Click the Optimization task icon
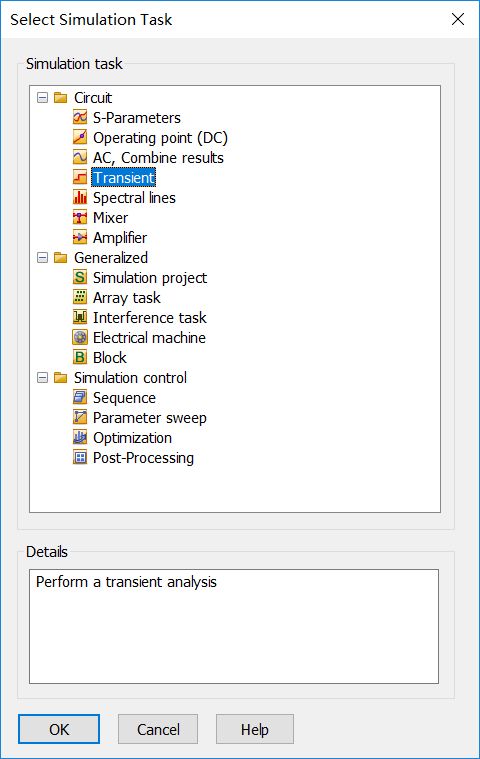The height and width of the screenshot is (759, 480). [80, 437]
